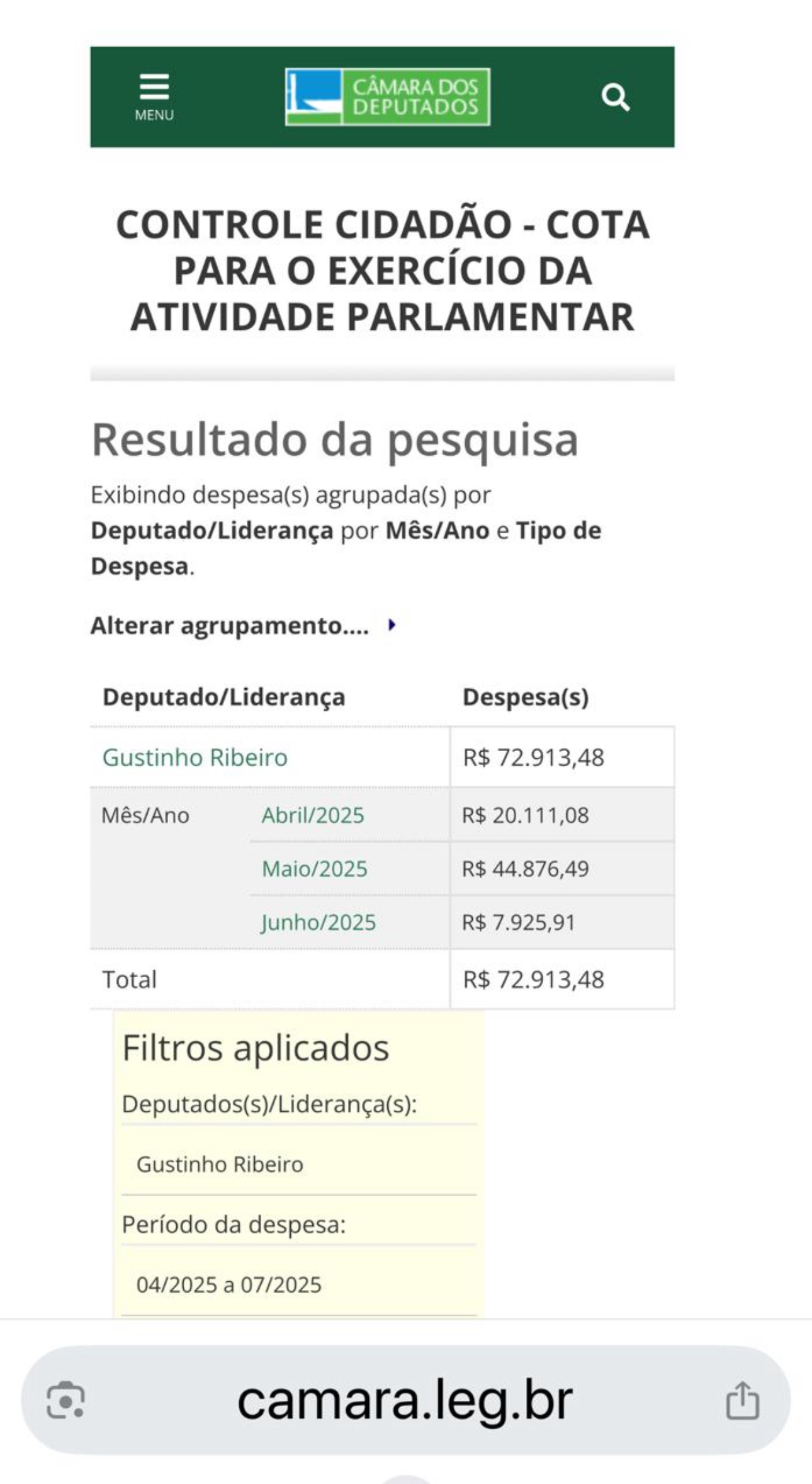Click the R$ 44.876,49 expense cell
Image resolution: width=812 pixels, height=1484 pixels.
[562, 869]
